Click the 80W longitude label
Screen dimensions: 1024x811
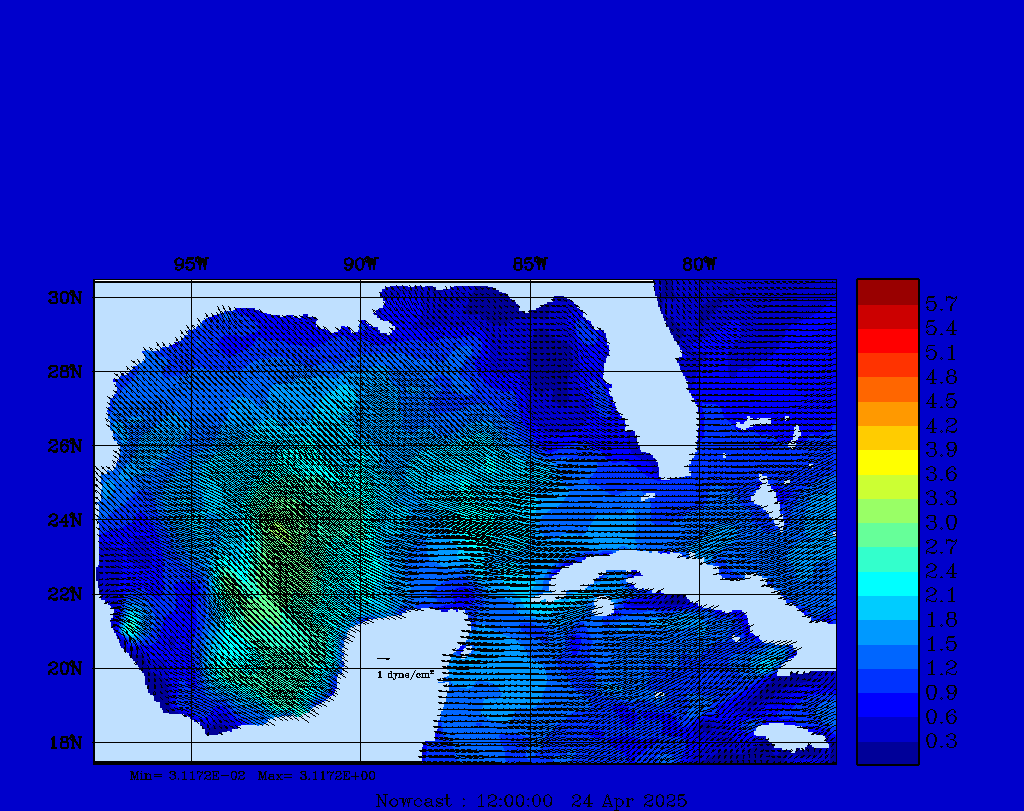point(699,265)
